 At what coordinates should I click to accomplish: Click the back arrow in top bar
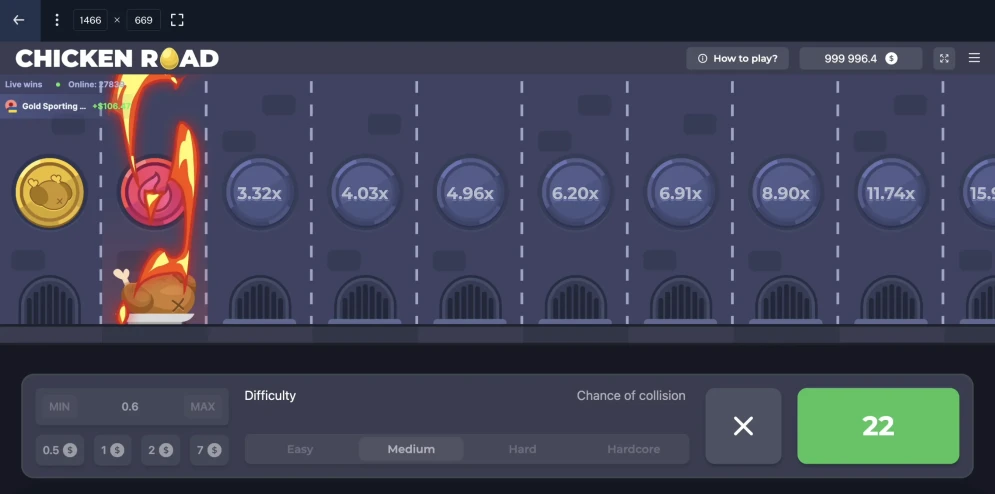click(x=19, y=20)
